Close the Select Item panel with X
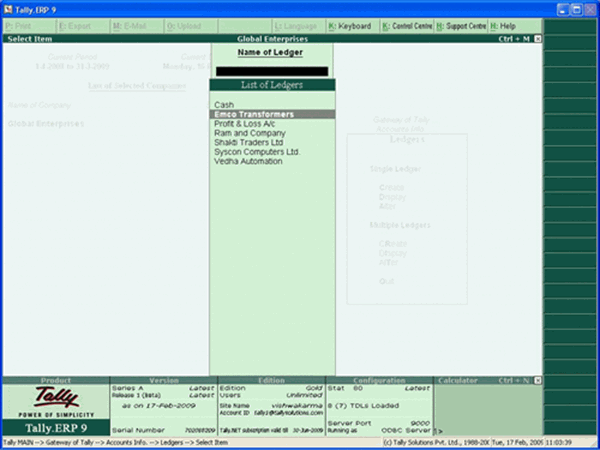The image size is (600, 450). (x=538, y=39)
